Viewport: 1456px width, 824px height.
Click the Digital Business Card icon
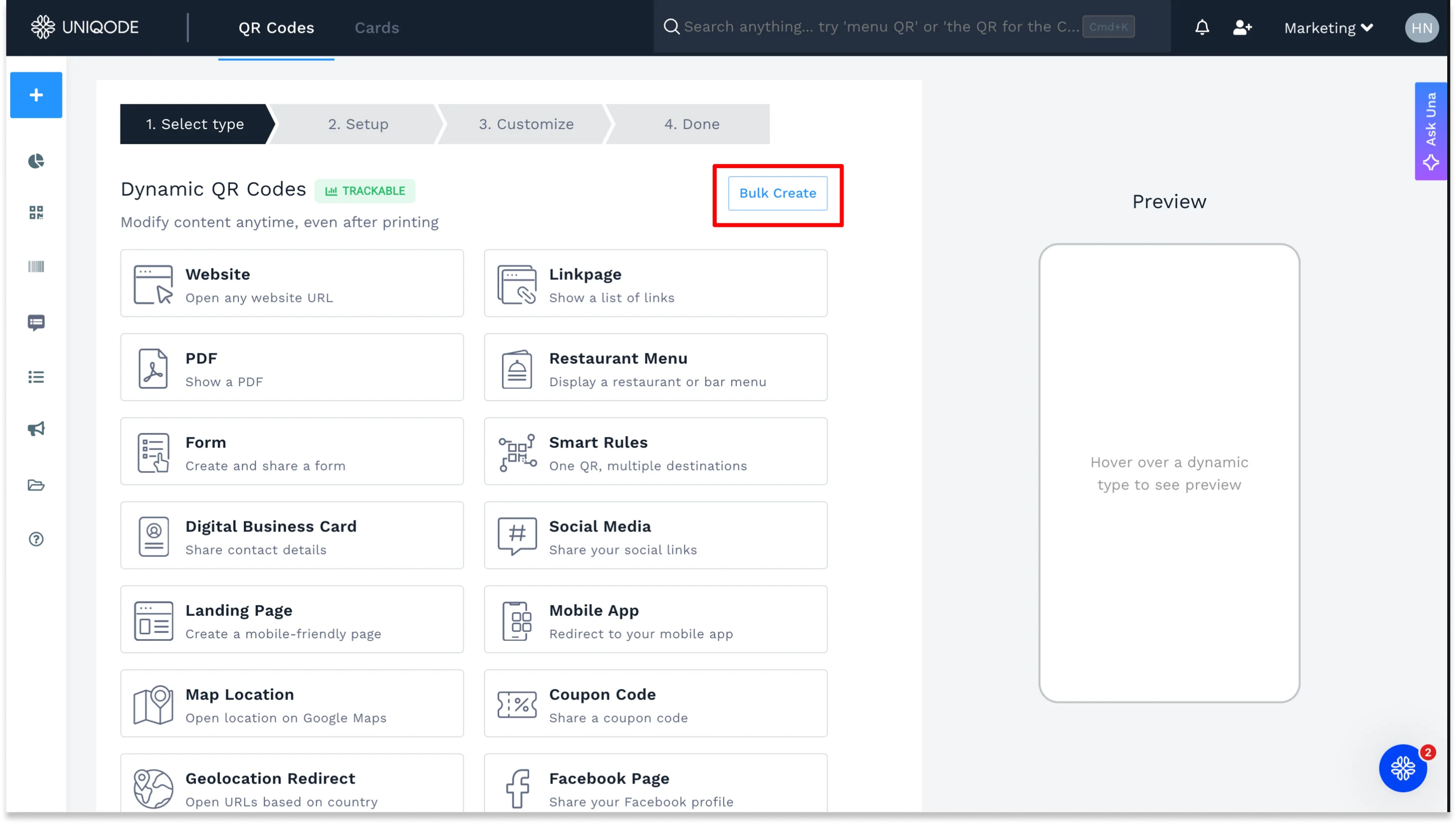click(x=154, y=536)
